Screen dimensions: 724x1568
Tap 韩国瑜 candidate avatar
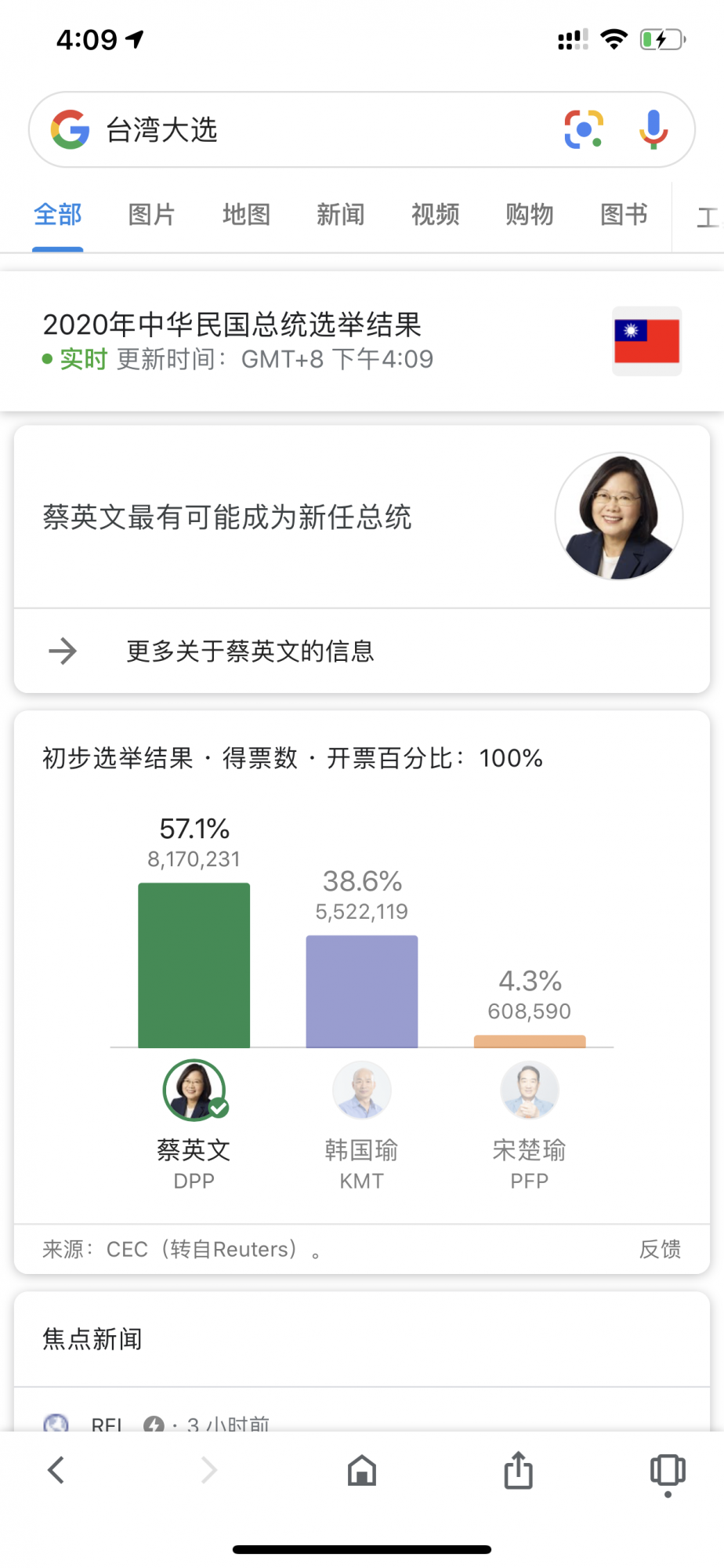click(x=362, y=1090)
